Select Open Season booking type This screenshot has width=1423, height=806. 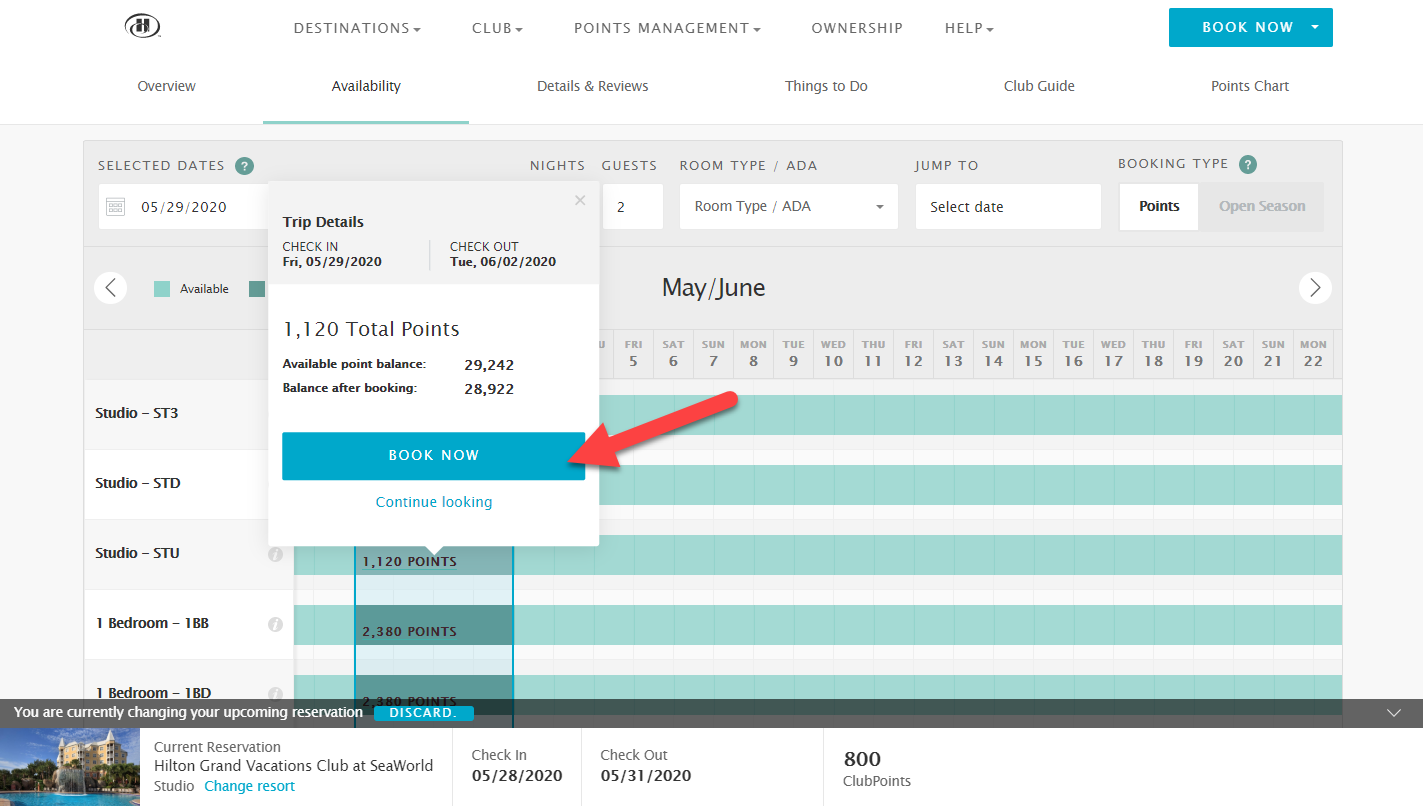1262,206
